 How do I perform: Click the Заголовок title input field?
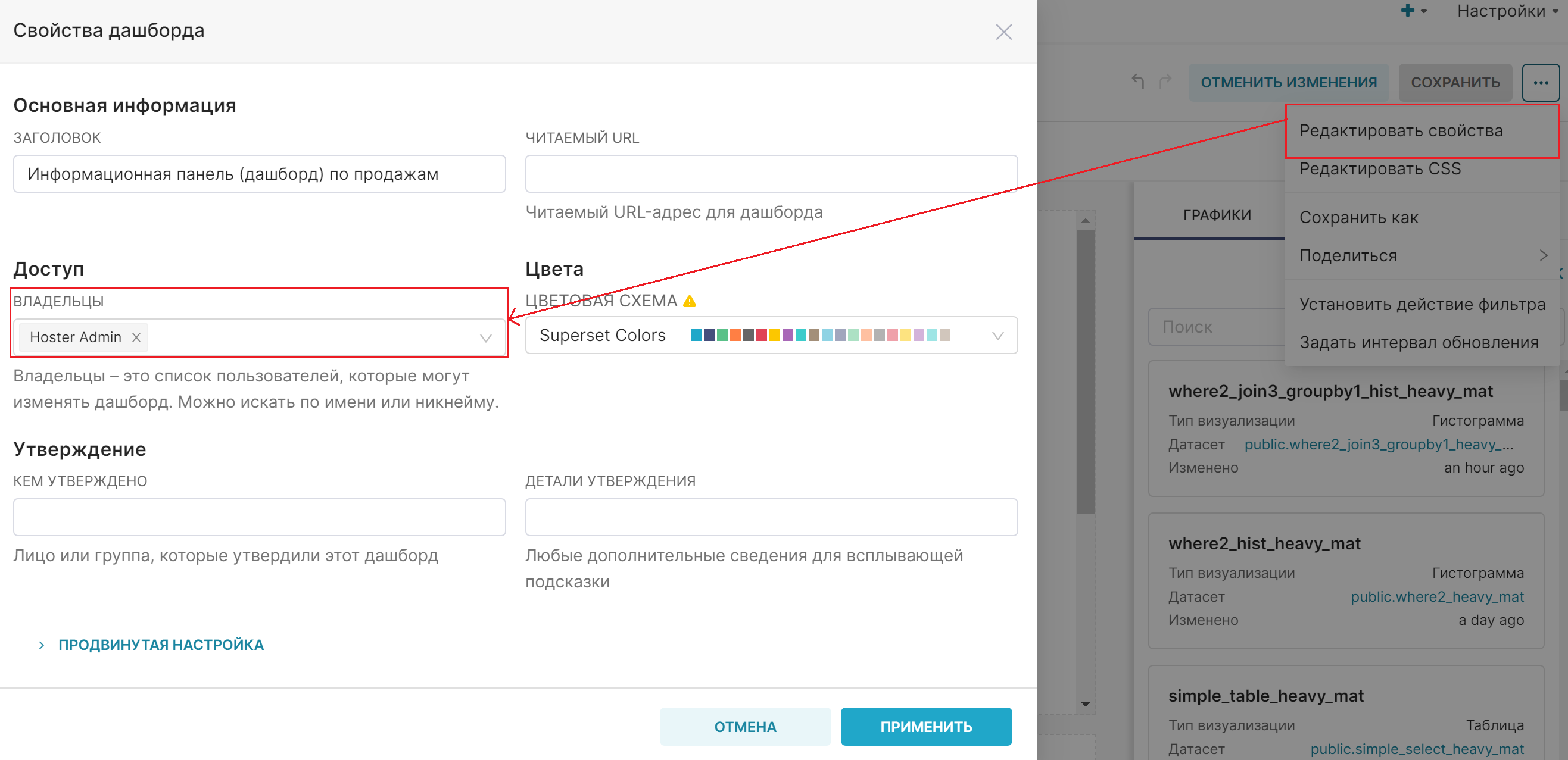pos(259,174)
